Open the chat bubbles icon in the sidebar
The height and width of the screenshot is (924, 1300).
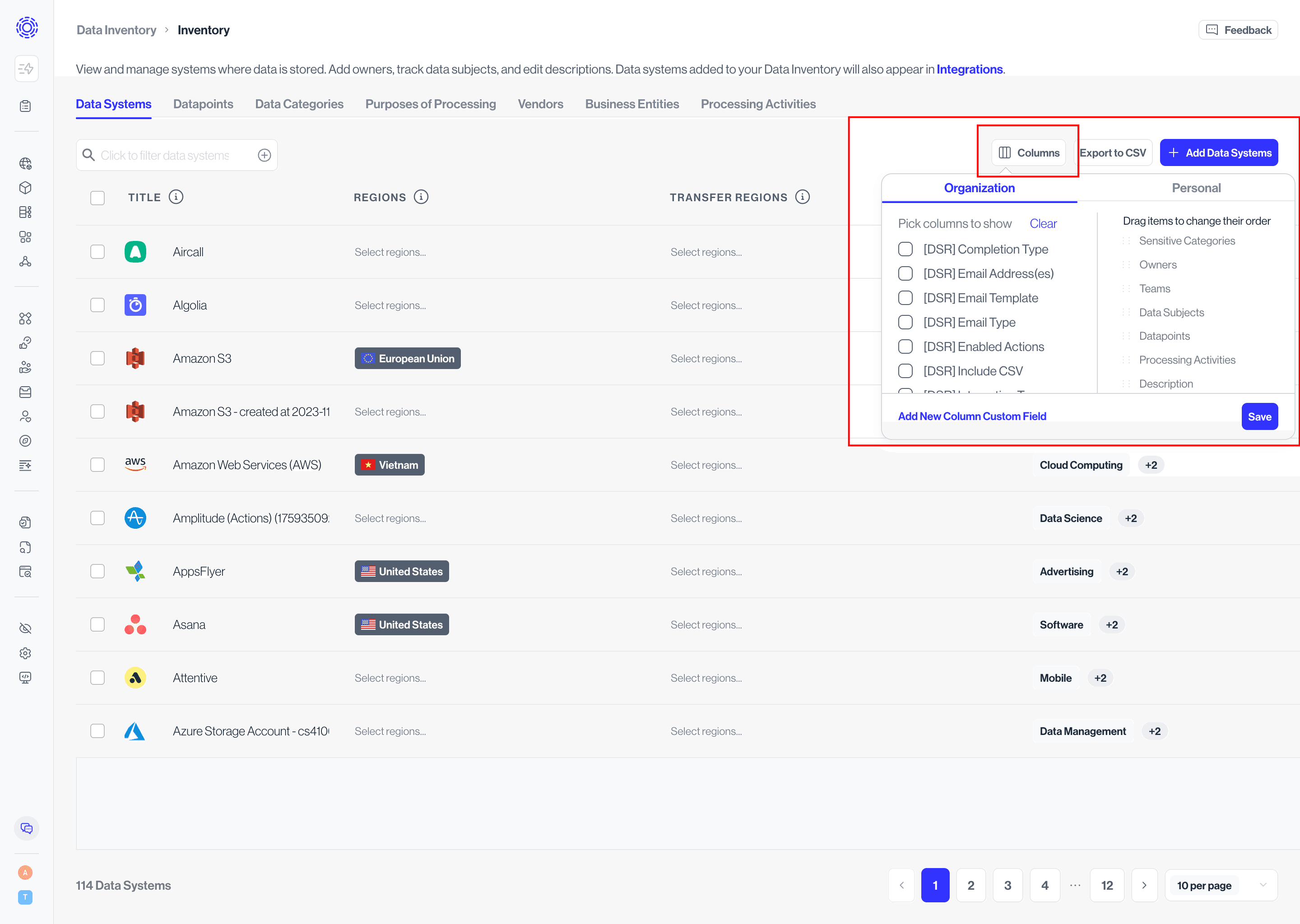(x=27, y=828)
